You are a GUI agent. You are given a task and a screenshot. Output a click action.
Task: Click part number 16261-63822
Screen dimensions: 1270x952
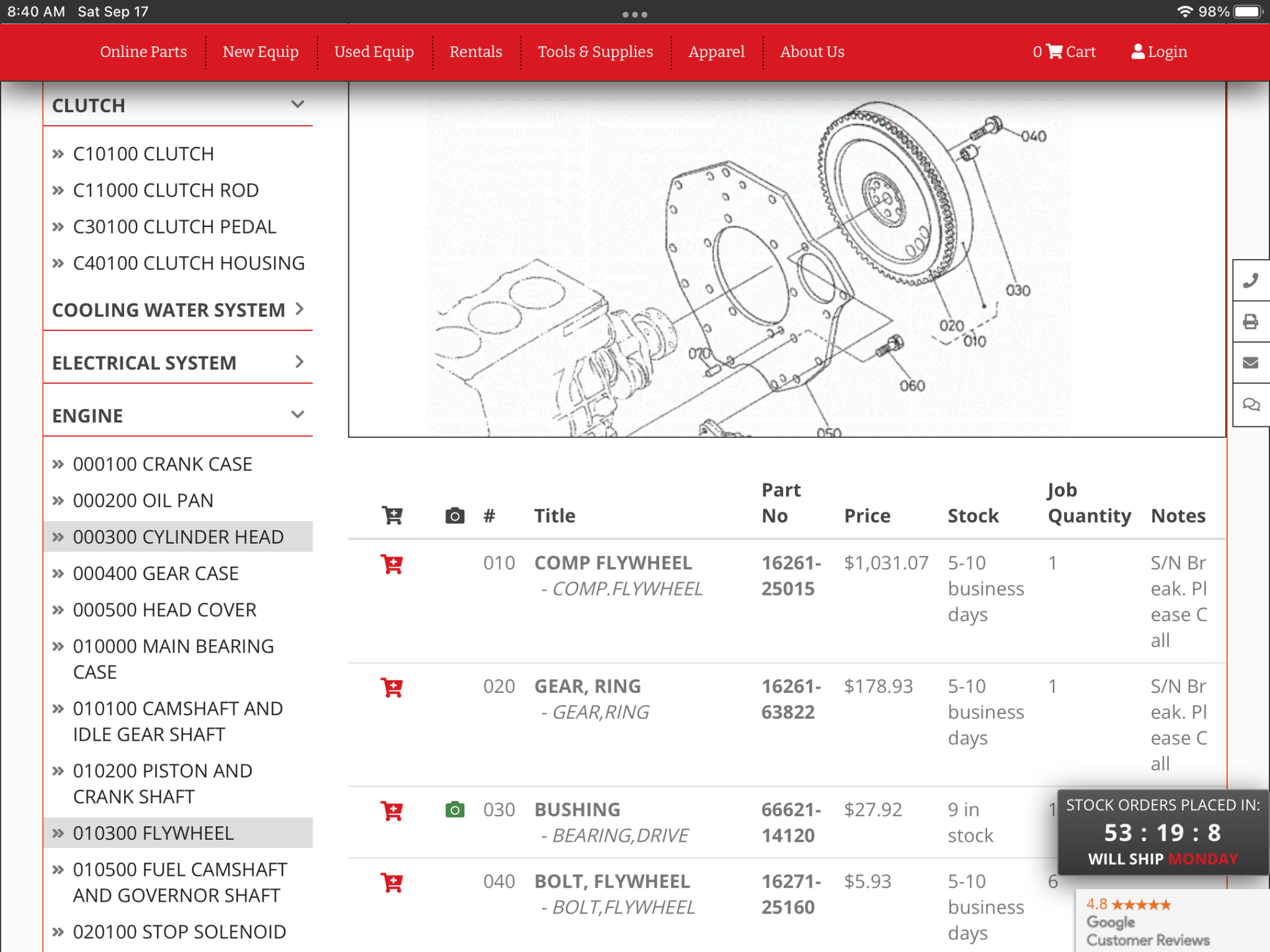point(791,699)
